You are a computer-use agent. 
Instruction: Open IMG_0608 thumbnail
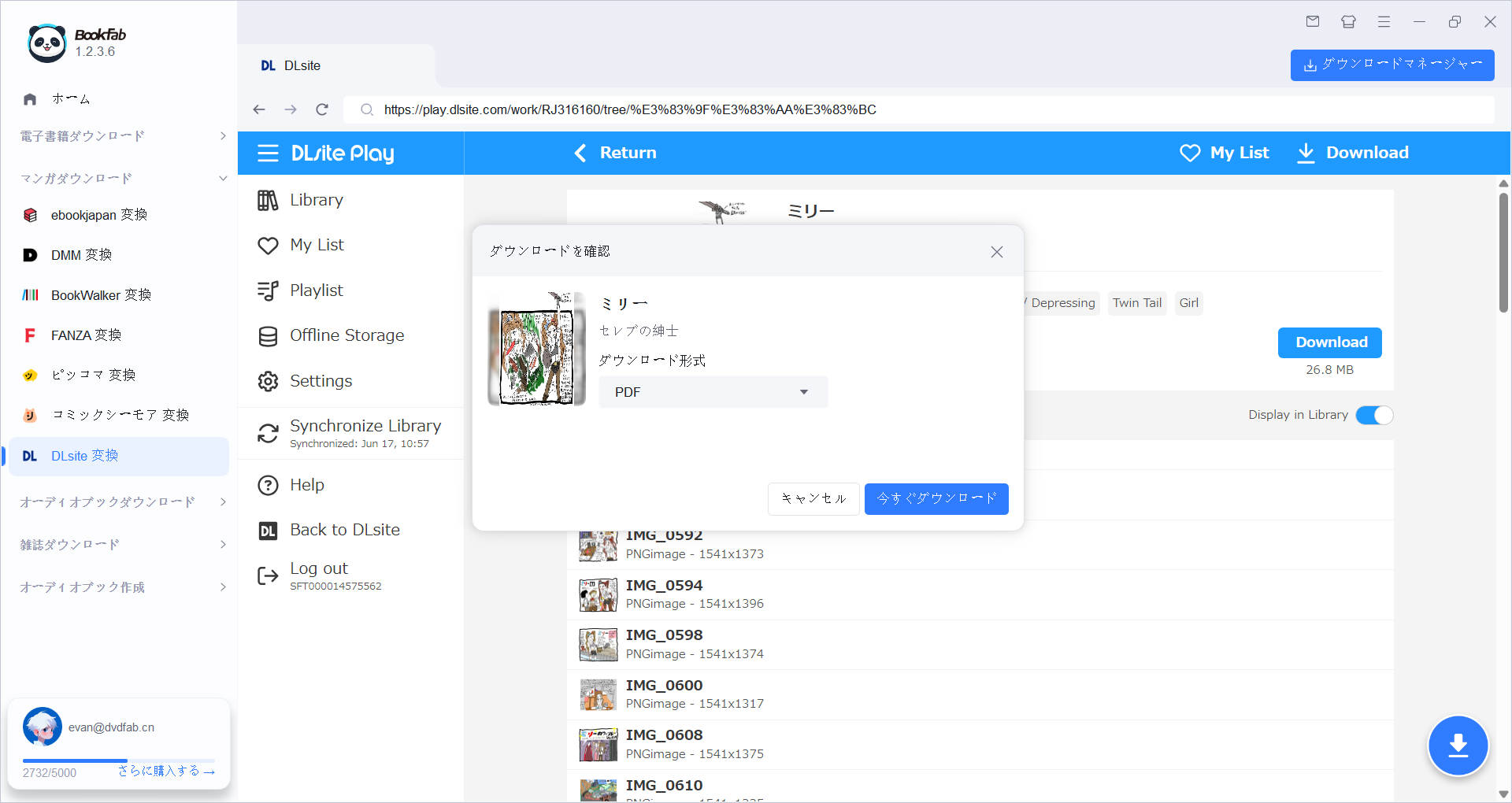(598, 745)
